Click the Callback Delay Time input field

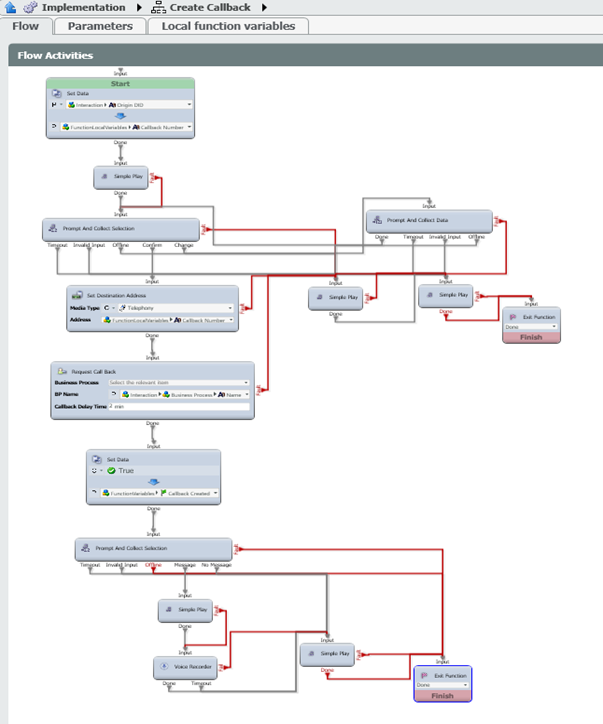(178, 406)
